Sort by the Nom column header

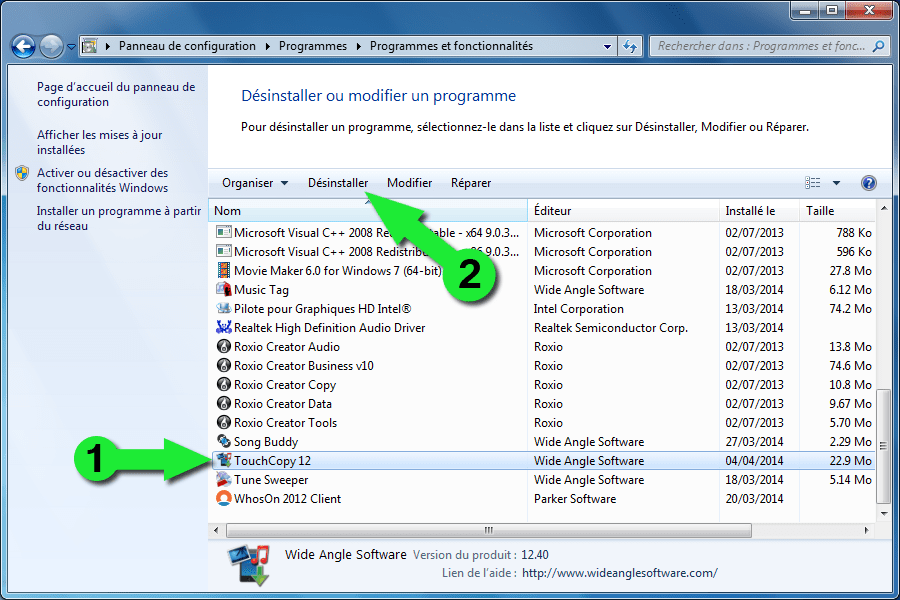[368, 211]
